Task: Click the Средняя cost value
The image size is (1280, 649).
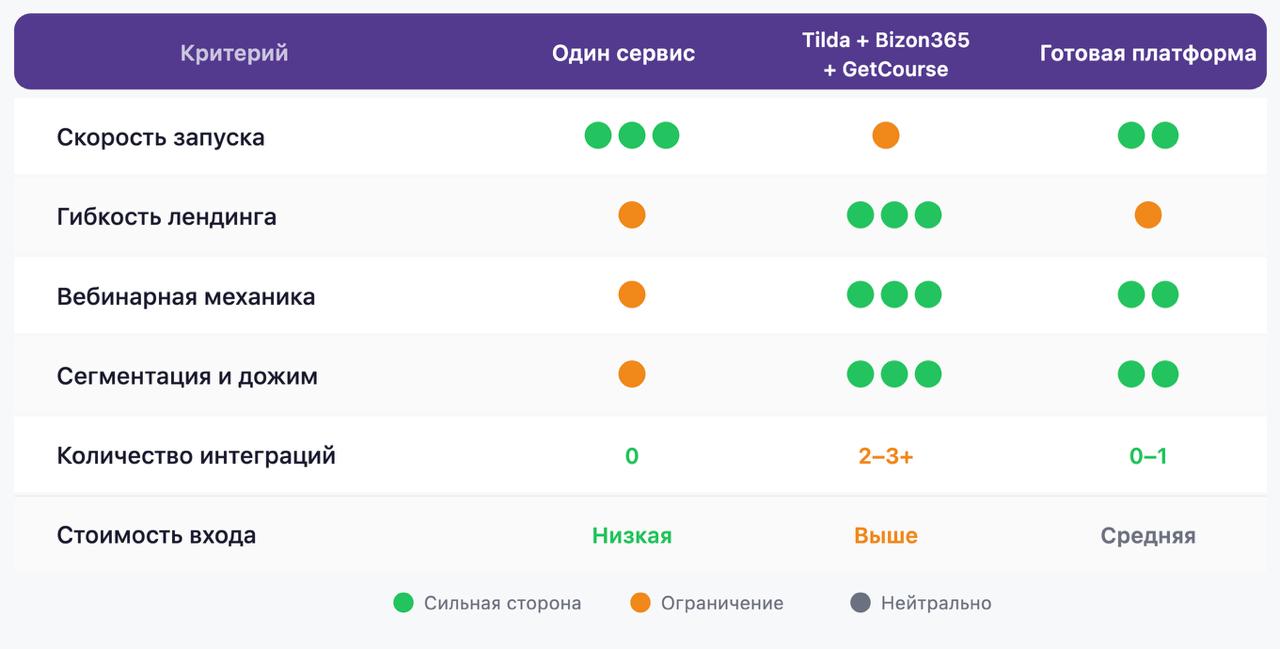Action: coord(1148,535)
